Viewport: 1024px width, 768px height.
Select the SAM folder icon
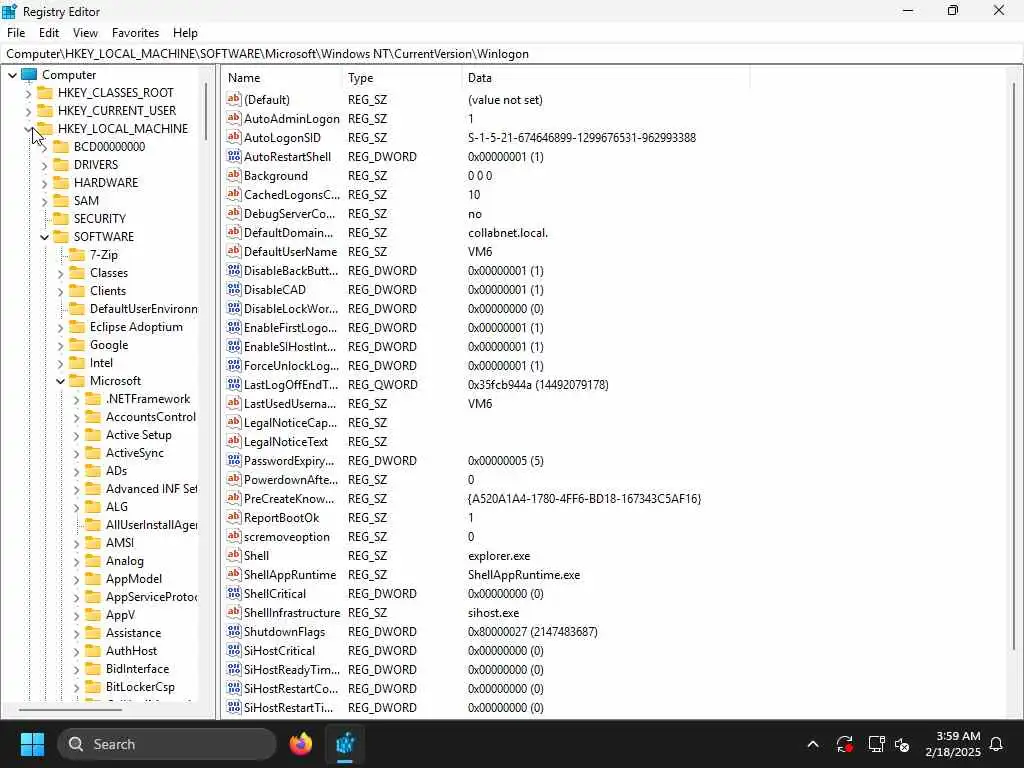click(x=61, y=200)
